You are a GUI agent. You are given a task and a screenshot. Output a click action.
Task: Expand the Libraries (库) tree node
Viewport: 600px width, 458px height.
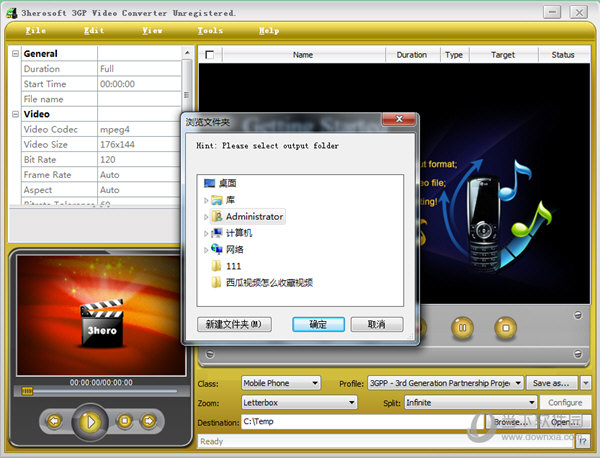click(206, 200)
